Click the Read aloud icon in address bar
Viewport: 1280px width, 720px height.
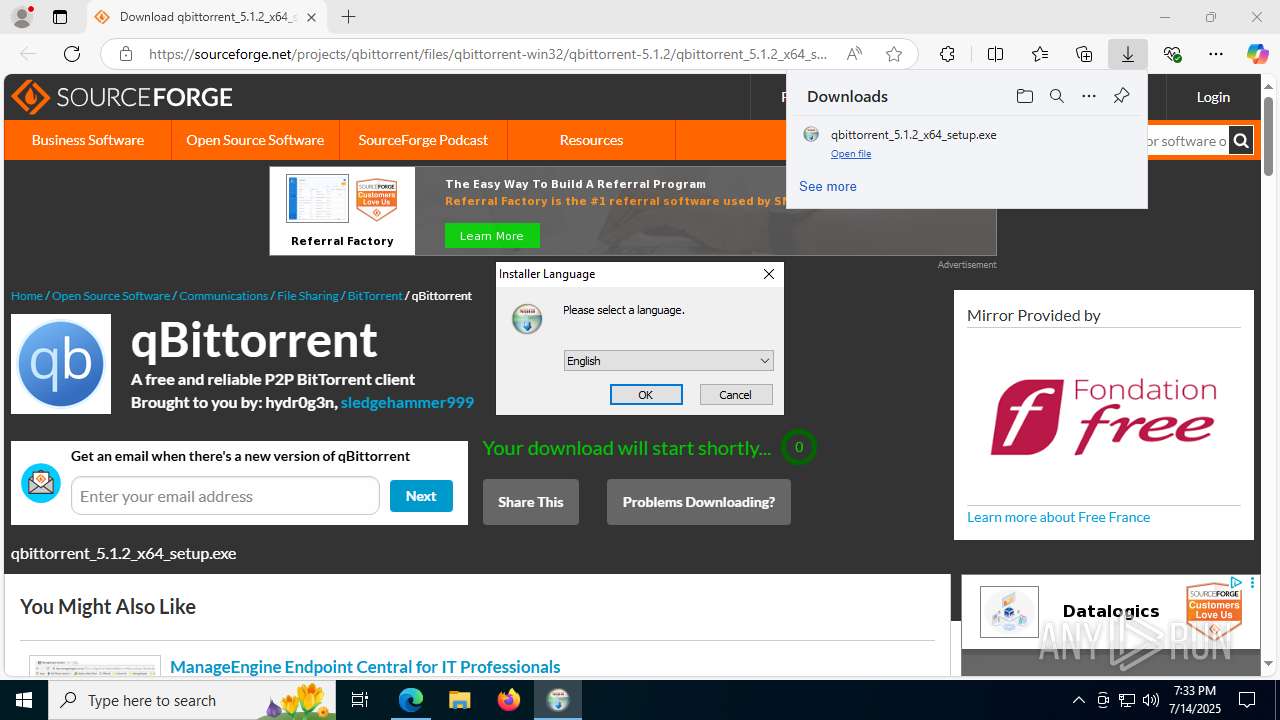[x=854, y=54]
